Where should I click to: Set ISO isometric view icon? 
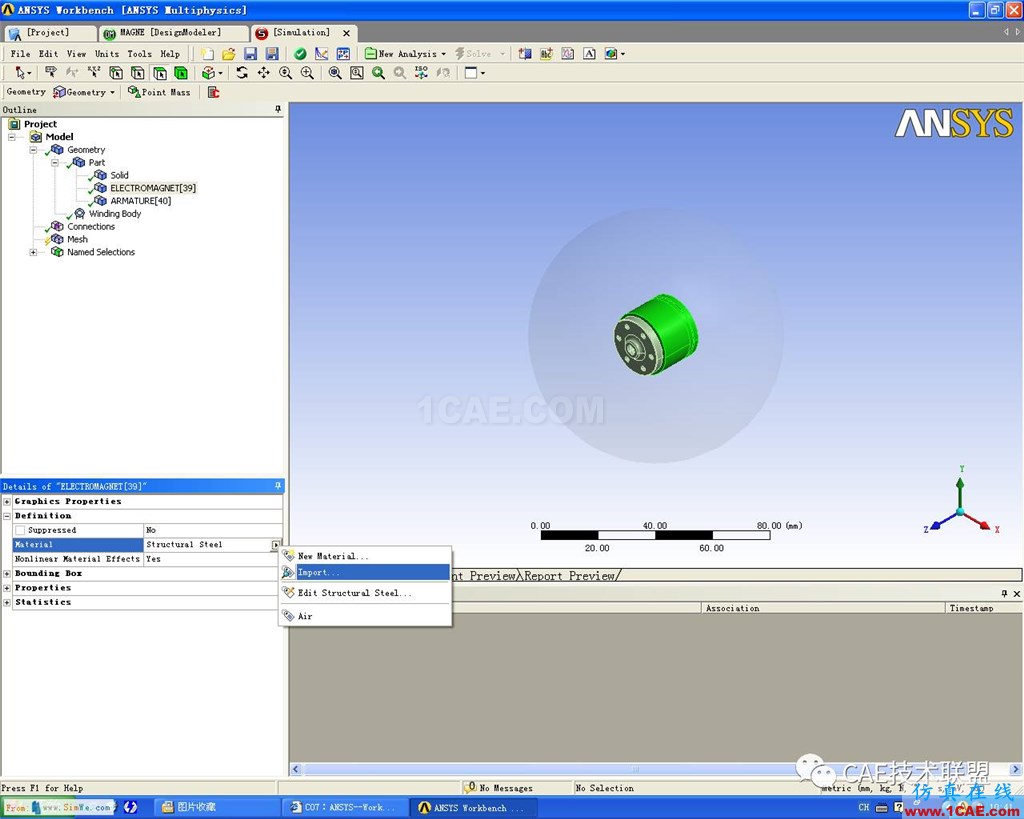tap(421, 72)
